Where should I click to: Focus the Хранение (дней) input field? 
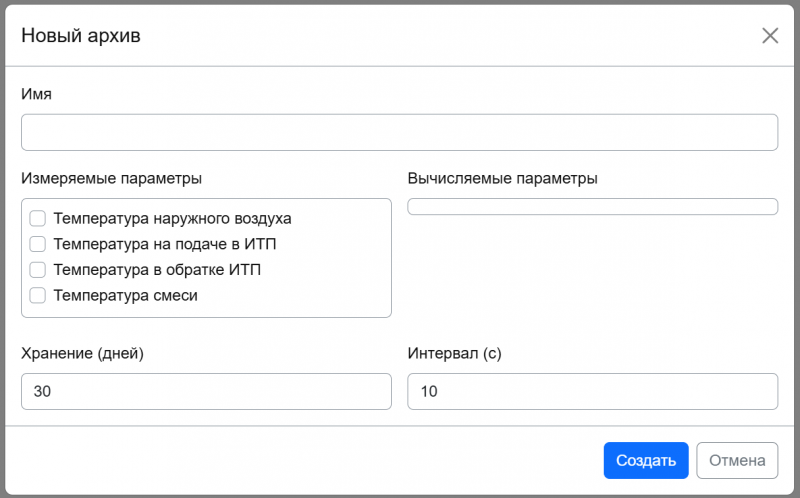(206, 392)
